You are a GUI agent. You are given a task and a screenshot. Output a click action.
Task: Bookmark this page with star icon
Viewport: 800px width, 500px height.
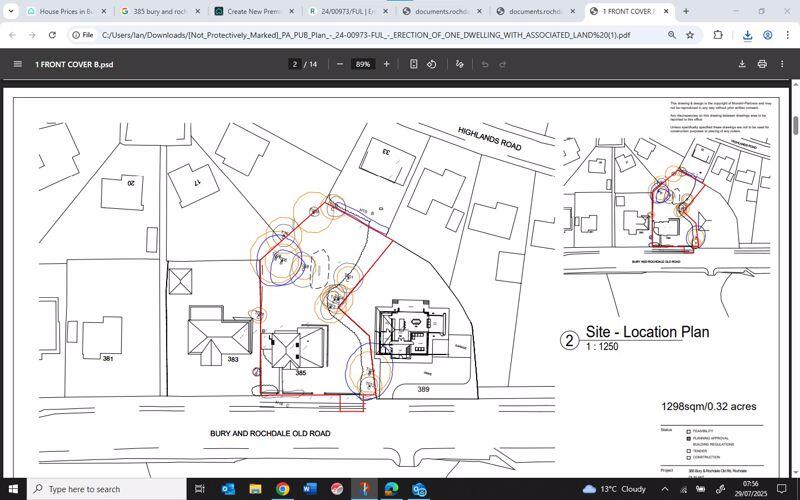690,34
